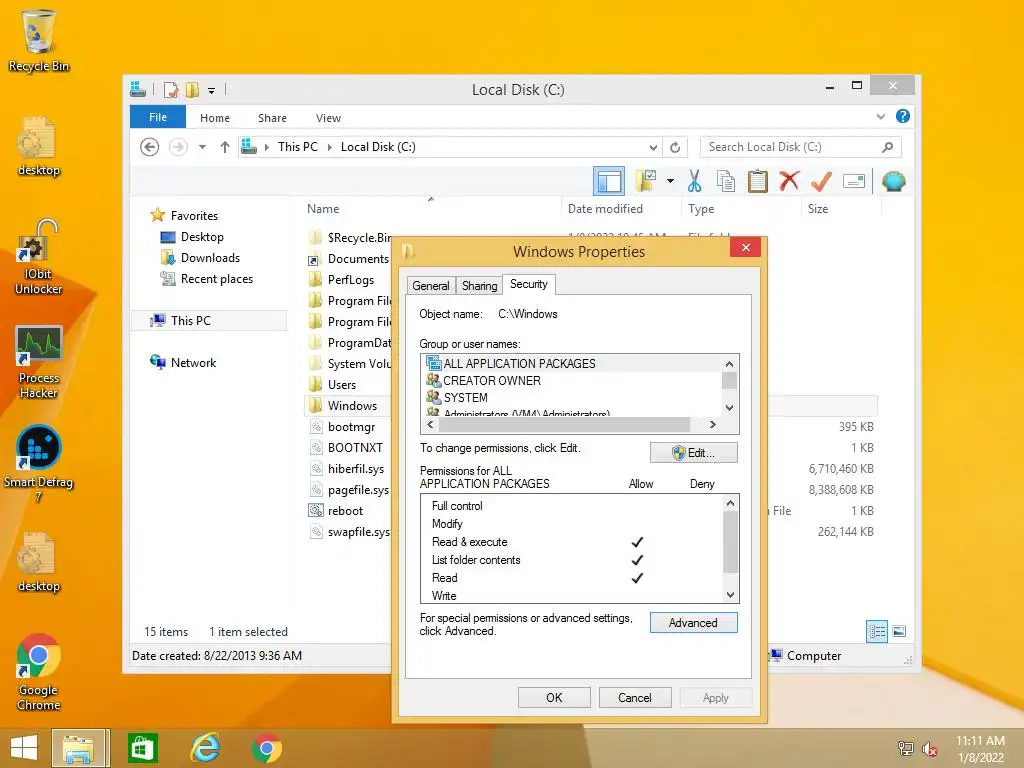
Task: Click the Paste clipboard toolbar icon
Action: tap(758, 181)
